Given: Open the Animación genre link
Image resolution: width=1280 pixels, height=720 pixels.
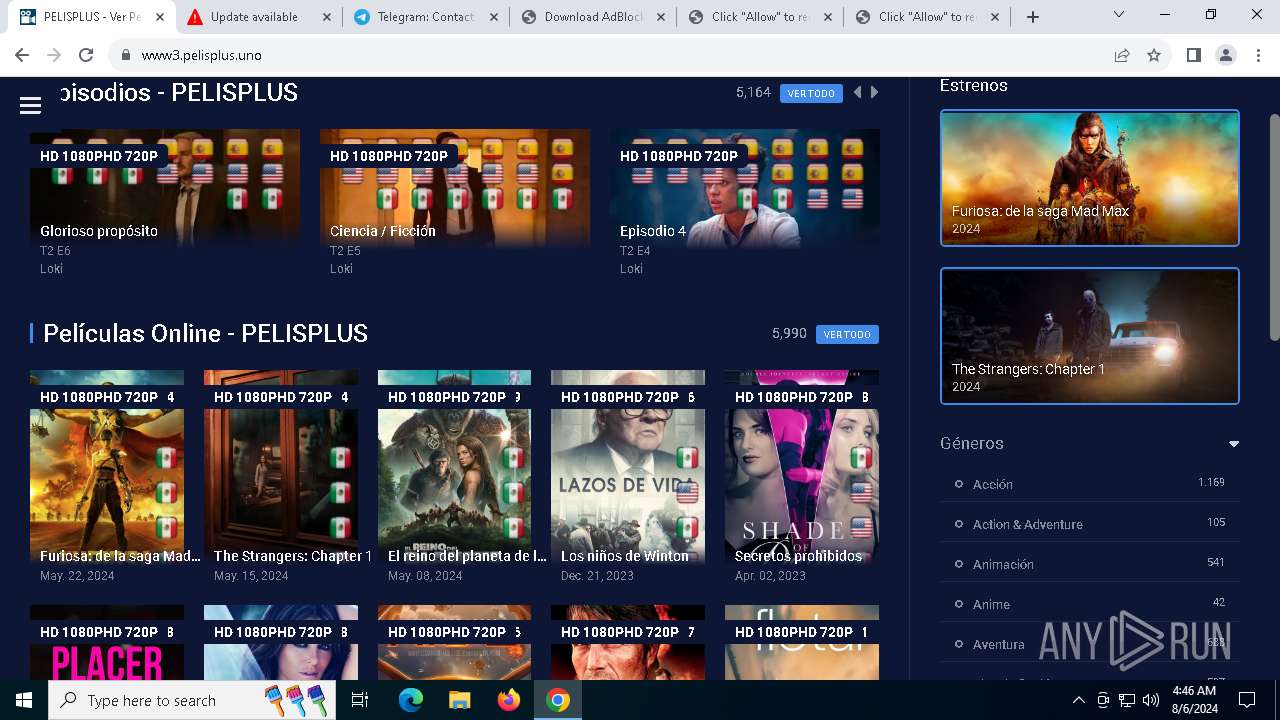Looking at the screenshot, I should point(1003,564).
